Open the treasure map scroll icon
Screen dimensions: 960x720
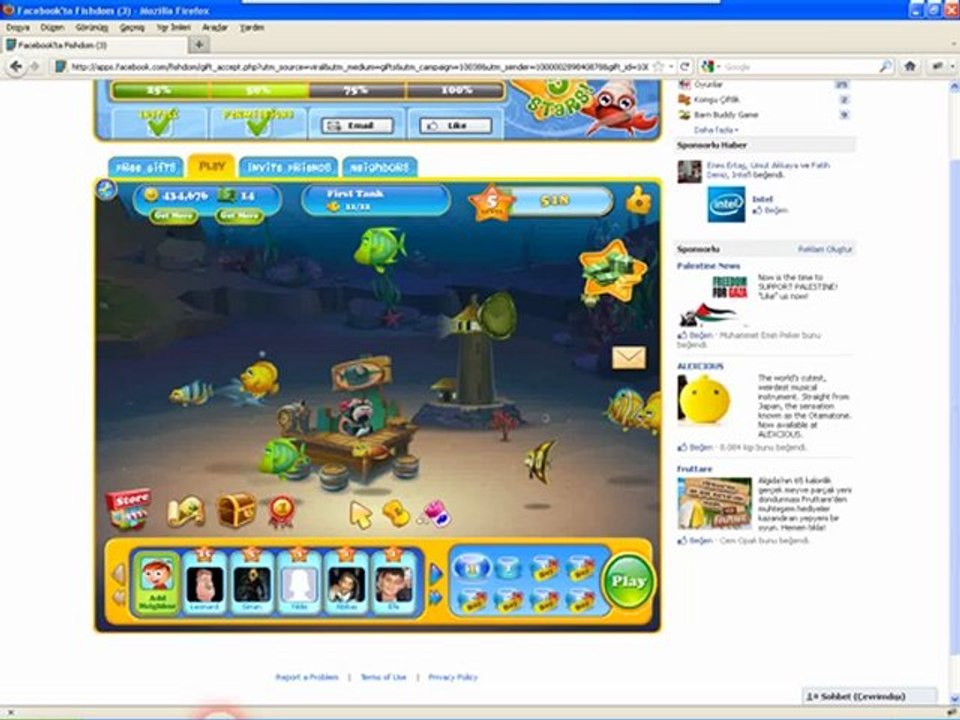(186, 511)
